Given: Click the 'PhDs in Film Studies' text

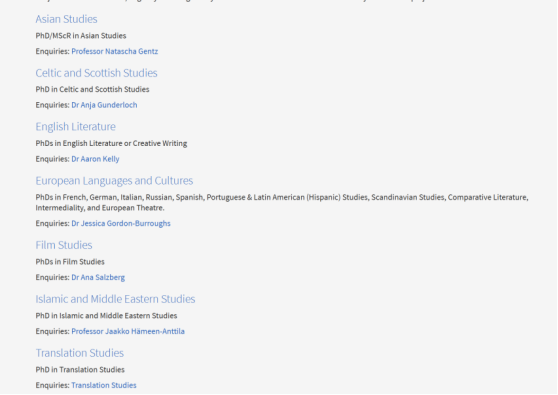Looking at the screenshot, I should pyautogui.click(x=70, y=262).
